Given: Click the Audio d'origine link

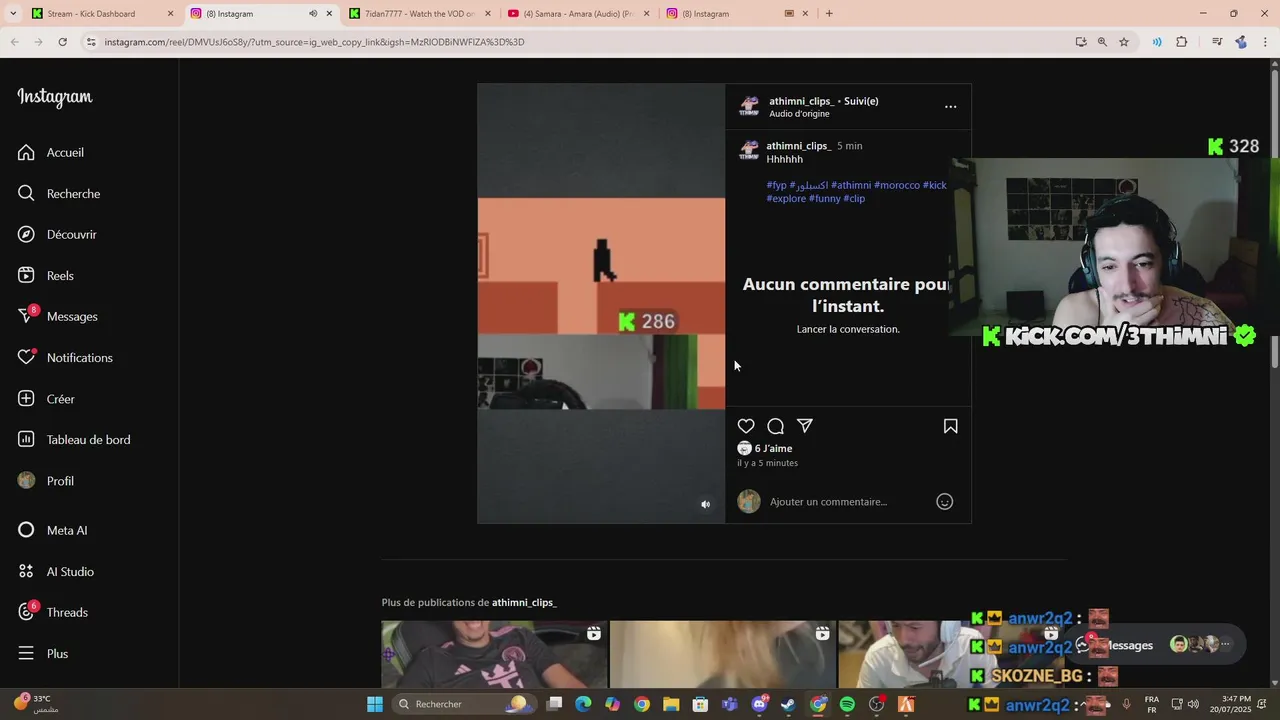Looking at the screenshot, I should [x=799, y=114].
